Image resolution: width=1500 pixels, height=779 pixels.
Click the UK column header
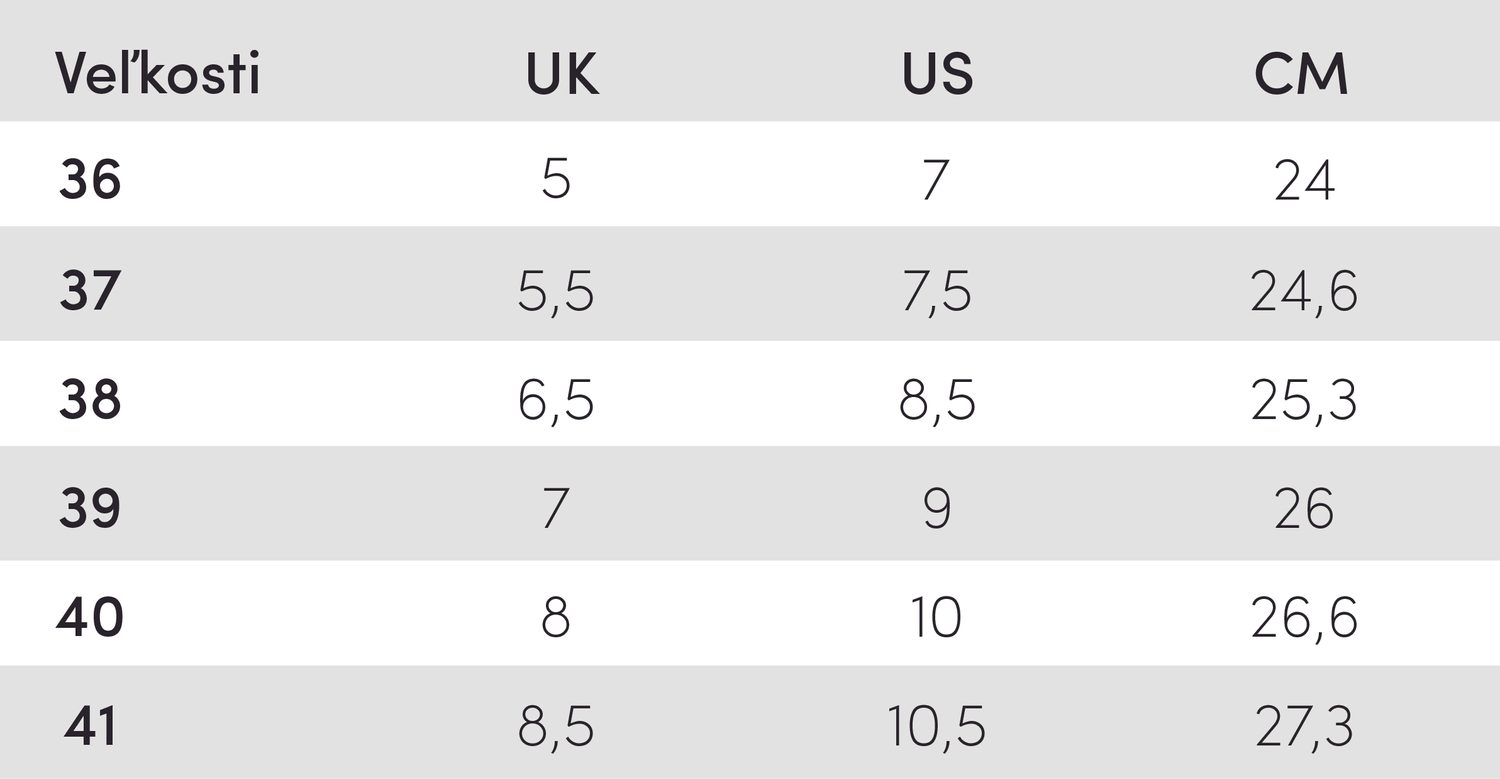pos(563,75)
